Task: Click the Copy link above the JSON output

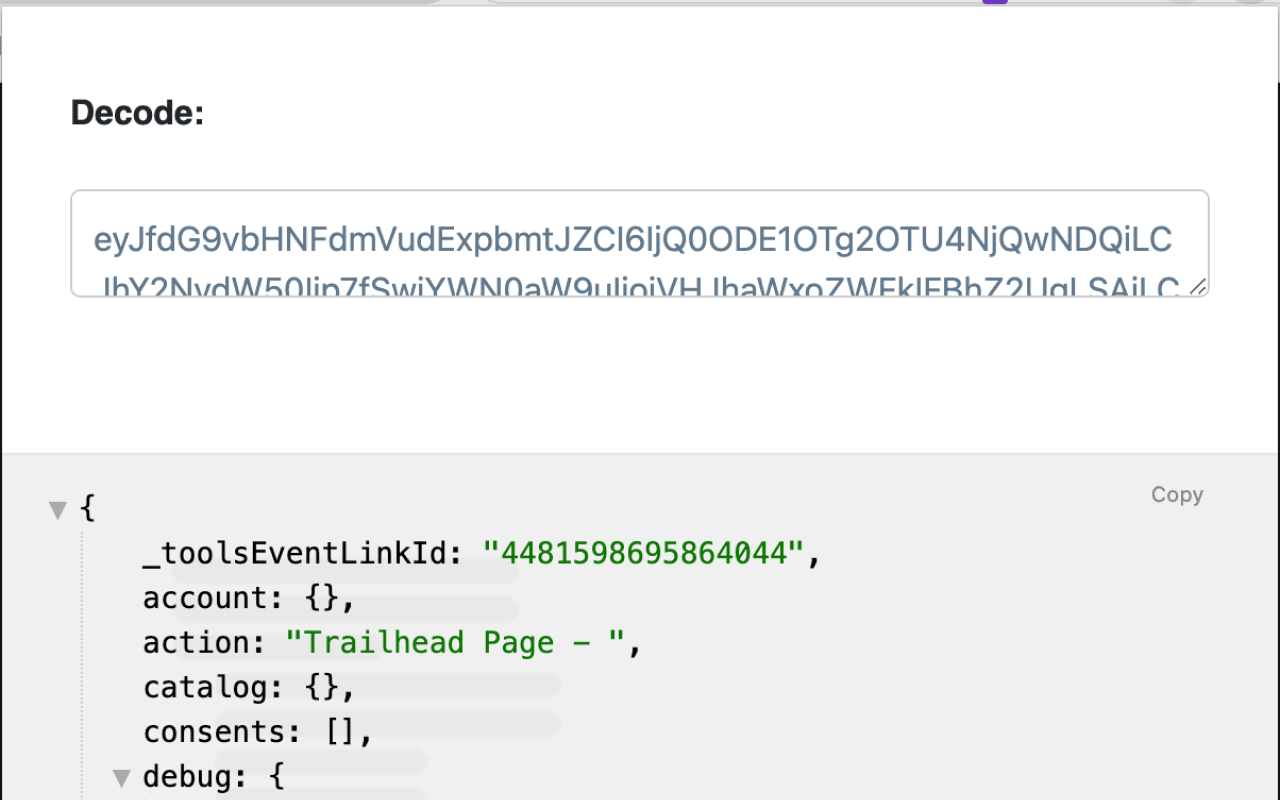Action: [1177, 494]
